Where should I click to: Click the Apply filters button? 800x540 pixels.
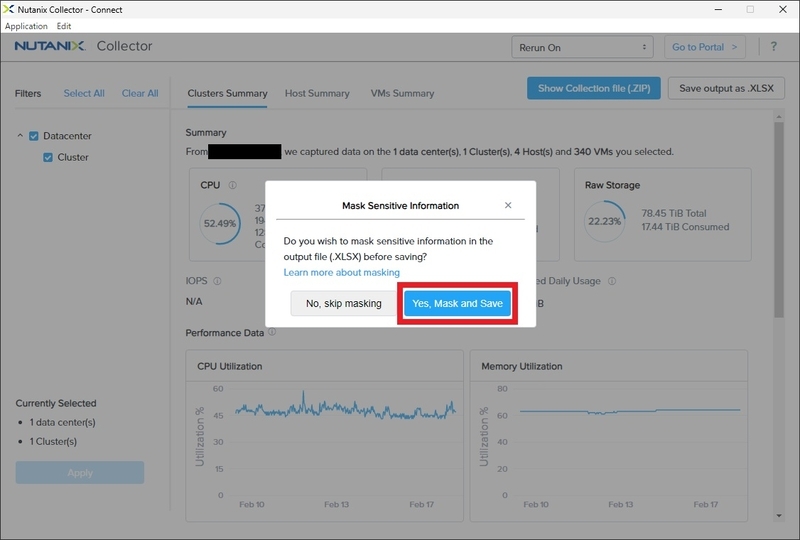80,473
